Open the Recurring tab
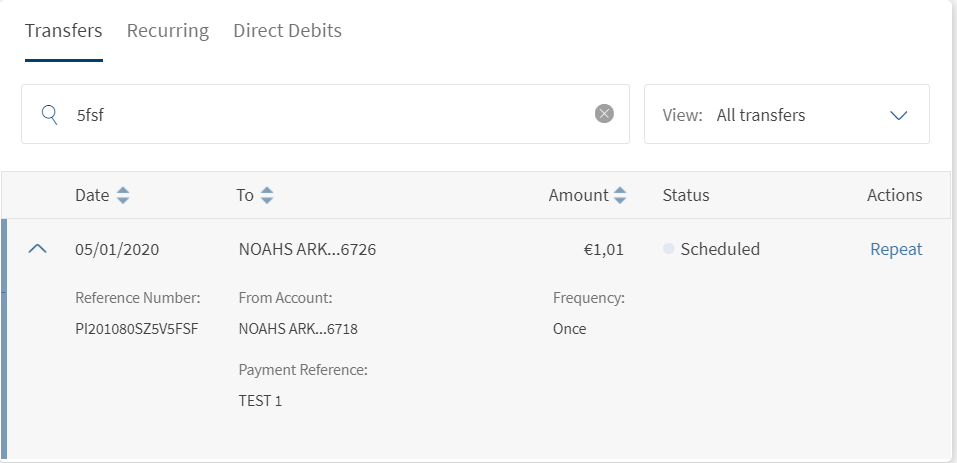 coord(168,31)
